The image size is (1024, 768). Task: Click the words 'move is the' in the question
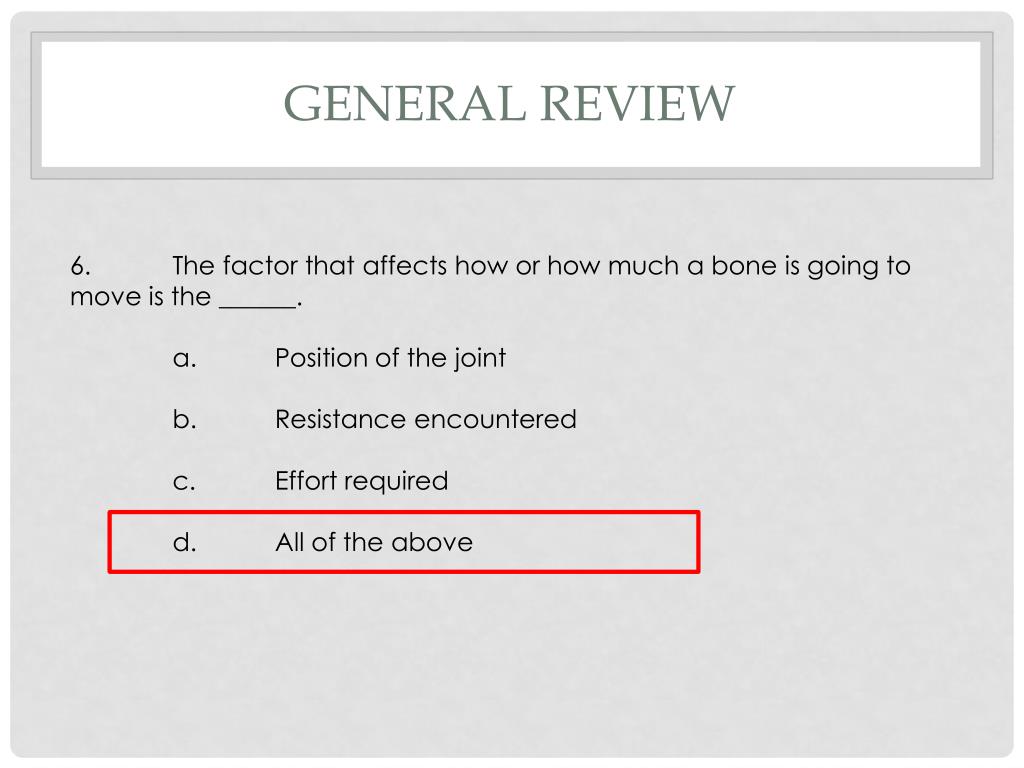(x=140, y=296)
